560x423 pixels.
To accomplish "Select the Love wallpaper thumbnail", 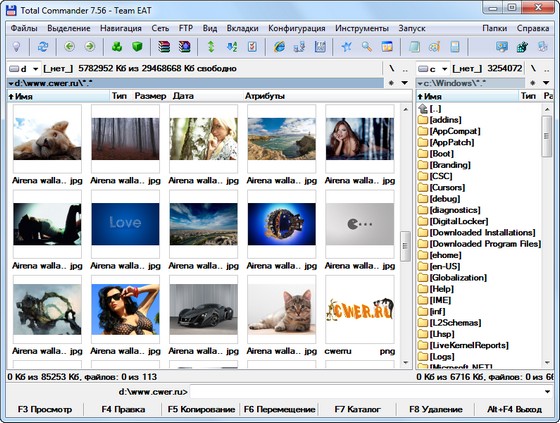I will [x=125, y=224].
